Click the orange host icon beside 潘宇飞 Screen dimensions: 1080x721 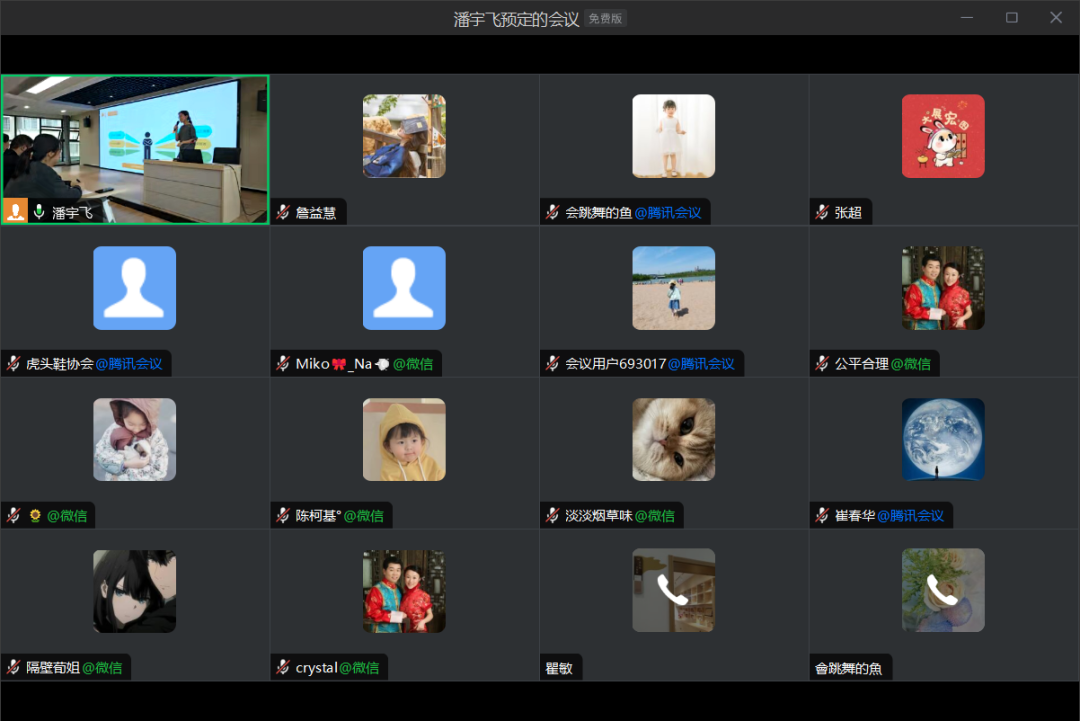coord(15,211)
